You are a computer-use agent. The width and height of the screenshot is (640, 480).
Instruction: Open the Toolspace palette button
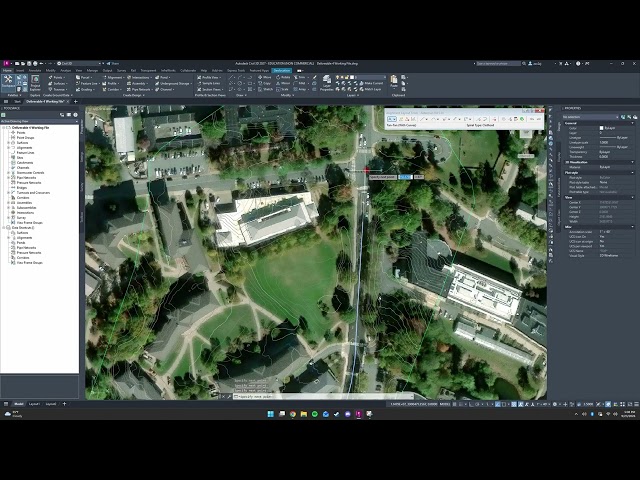tap(8, 82)
